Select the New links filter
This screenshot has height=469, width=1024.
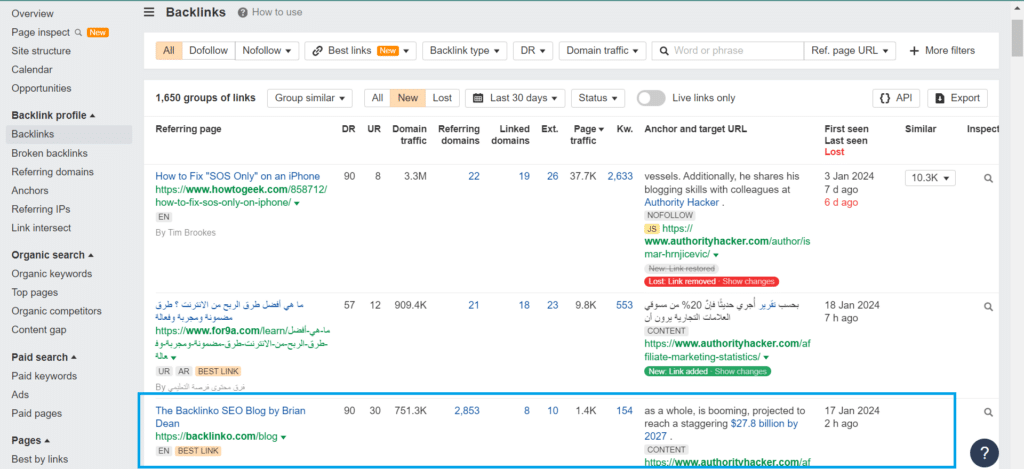click(x=408, y=98)
